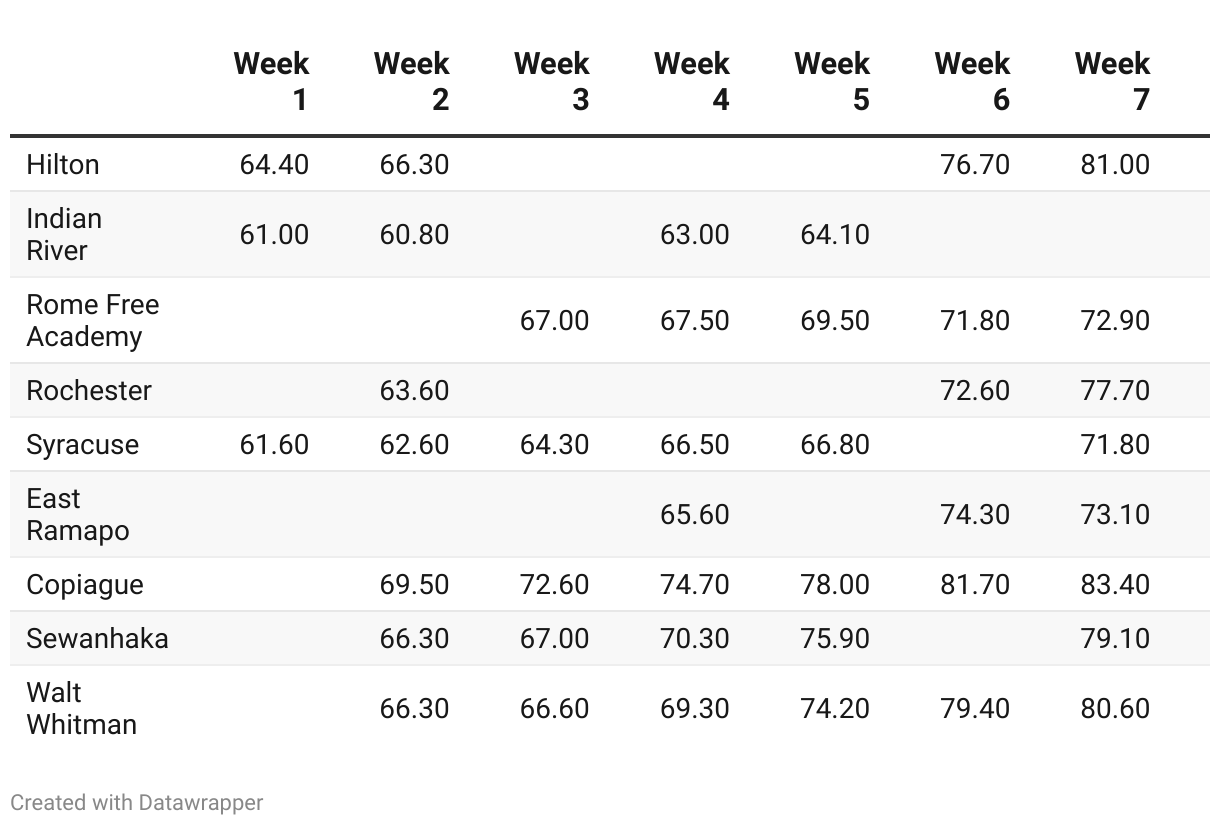The height and width of the screenshot is (826, 1220).
Task: Click the Sewanhaka row label
Action: (x=97, y=639)
